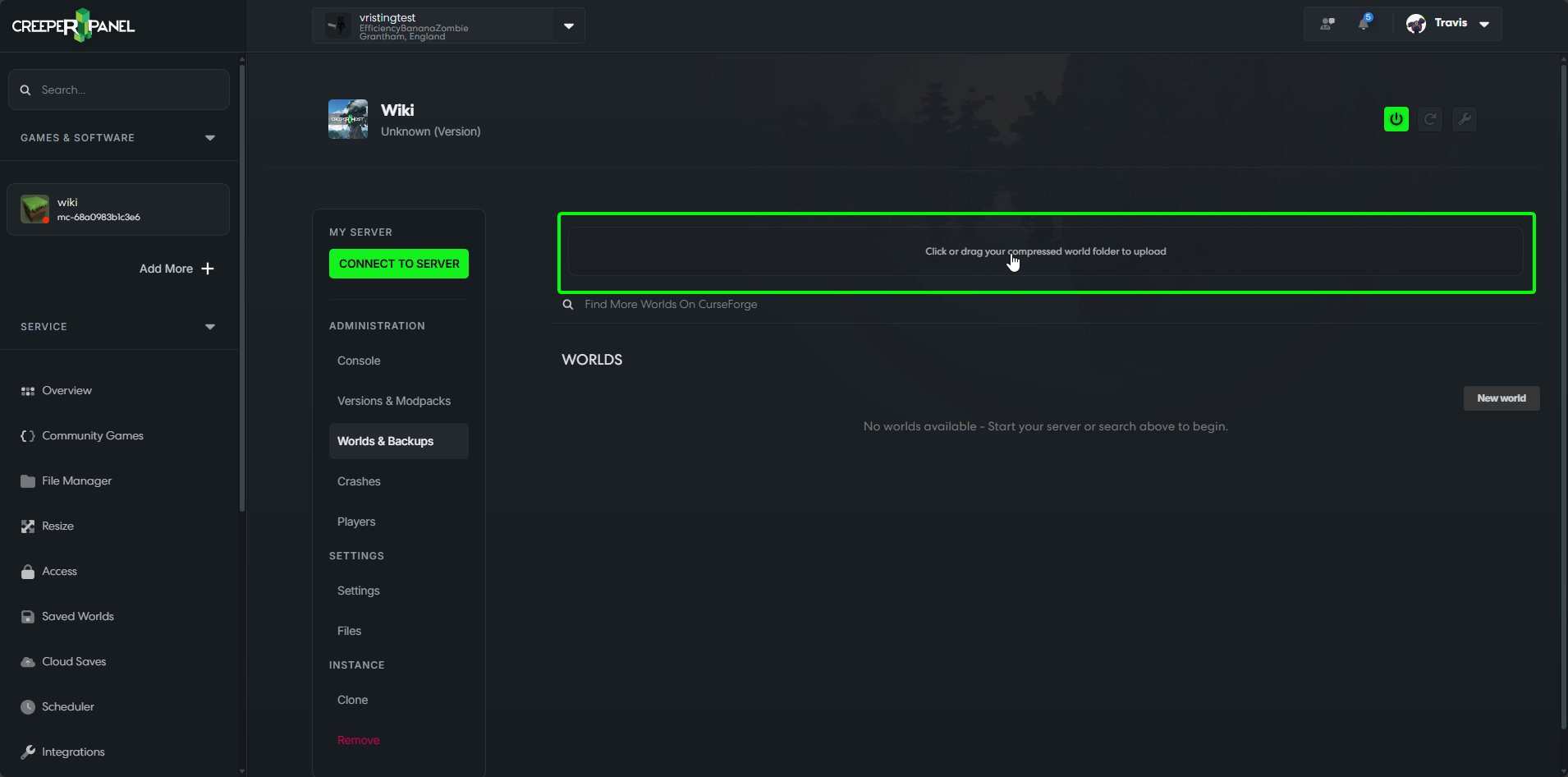Open the wrench tools icon near power button
Viewport: 1568px width, 777px height.
(1465, 119)
